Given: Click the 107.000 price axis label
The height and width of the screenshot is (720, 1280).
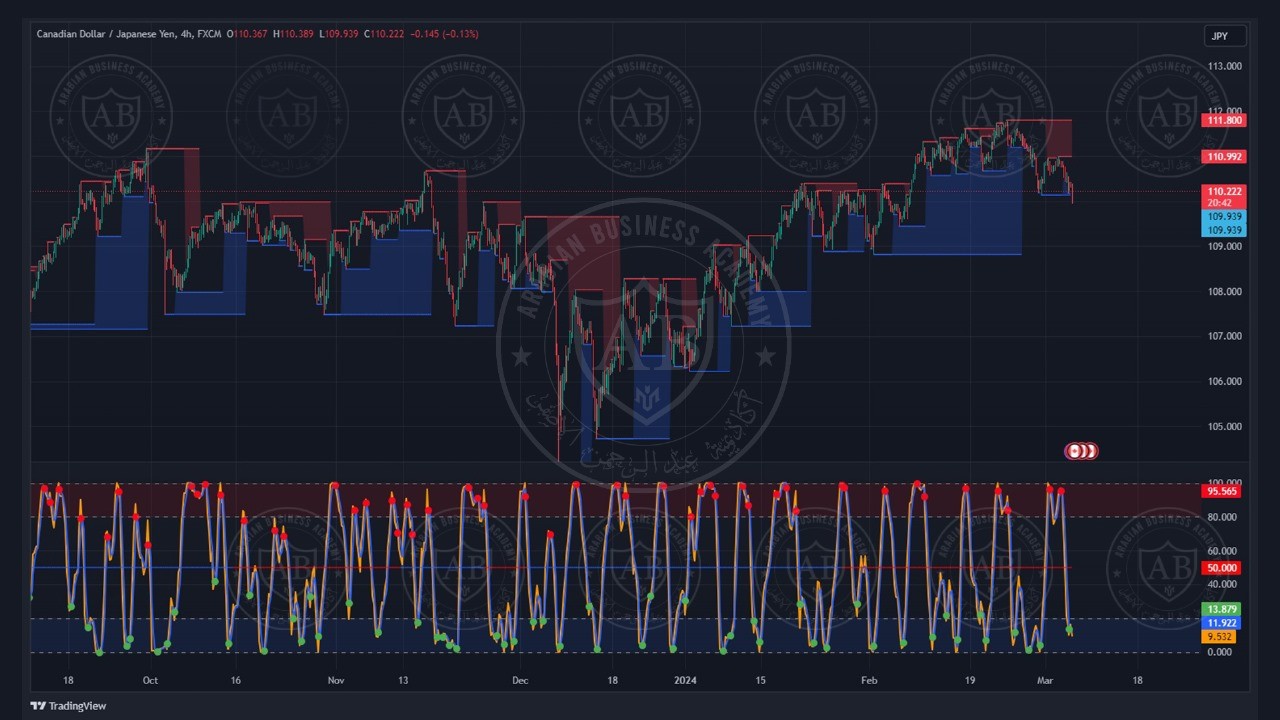Looking at the screenshot, I should tap(1225, 336).
